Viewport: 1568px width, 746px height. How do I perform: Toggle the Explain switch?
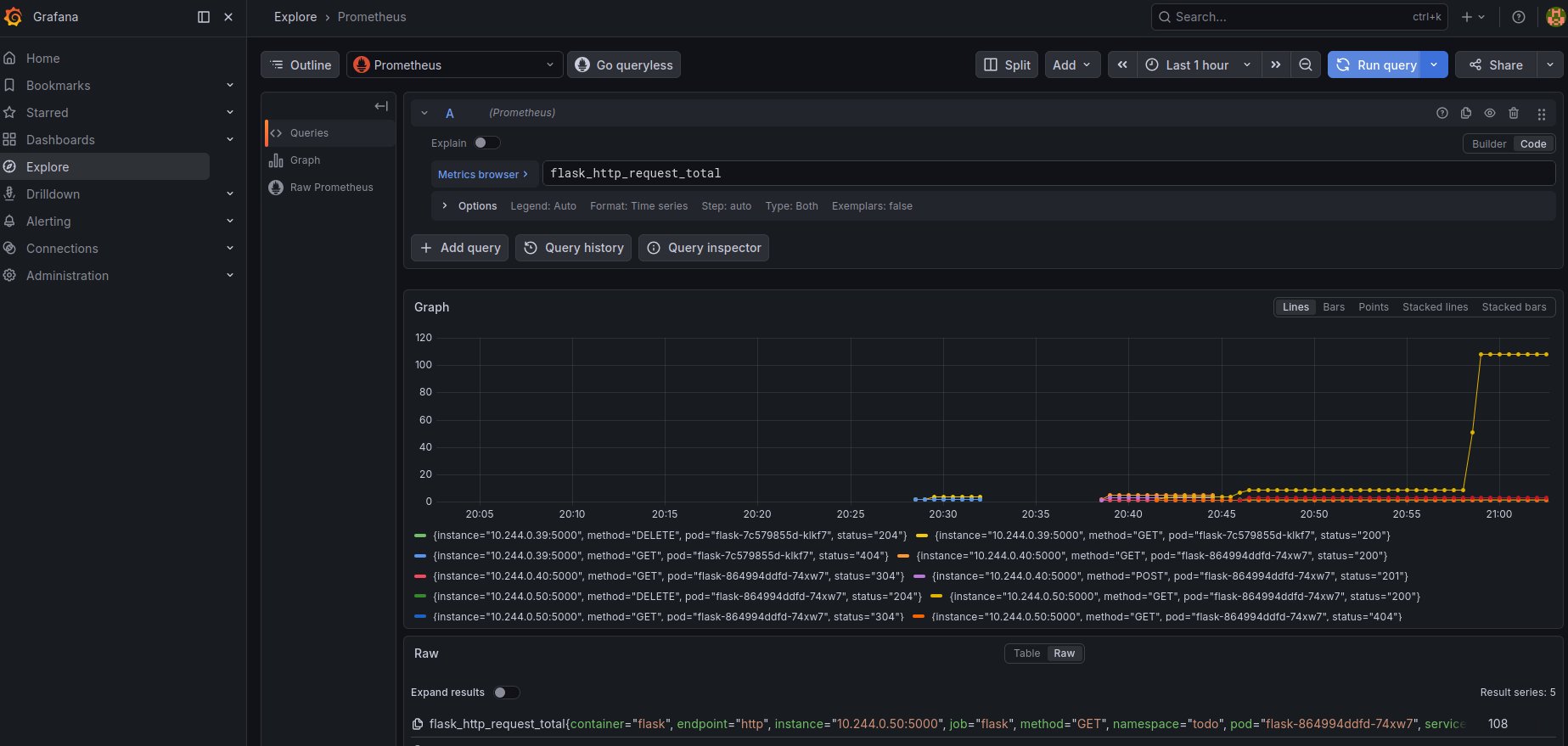point(487,143)
